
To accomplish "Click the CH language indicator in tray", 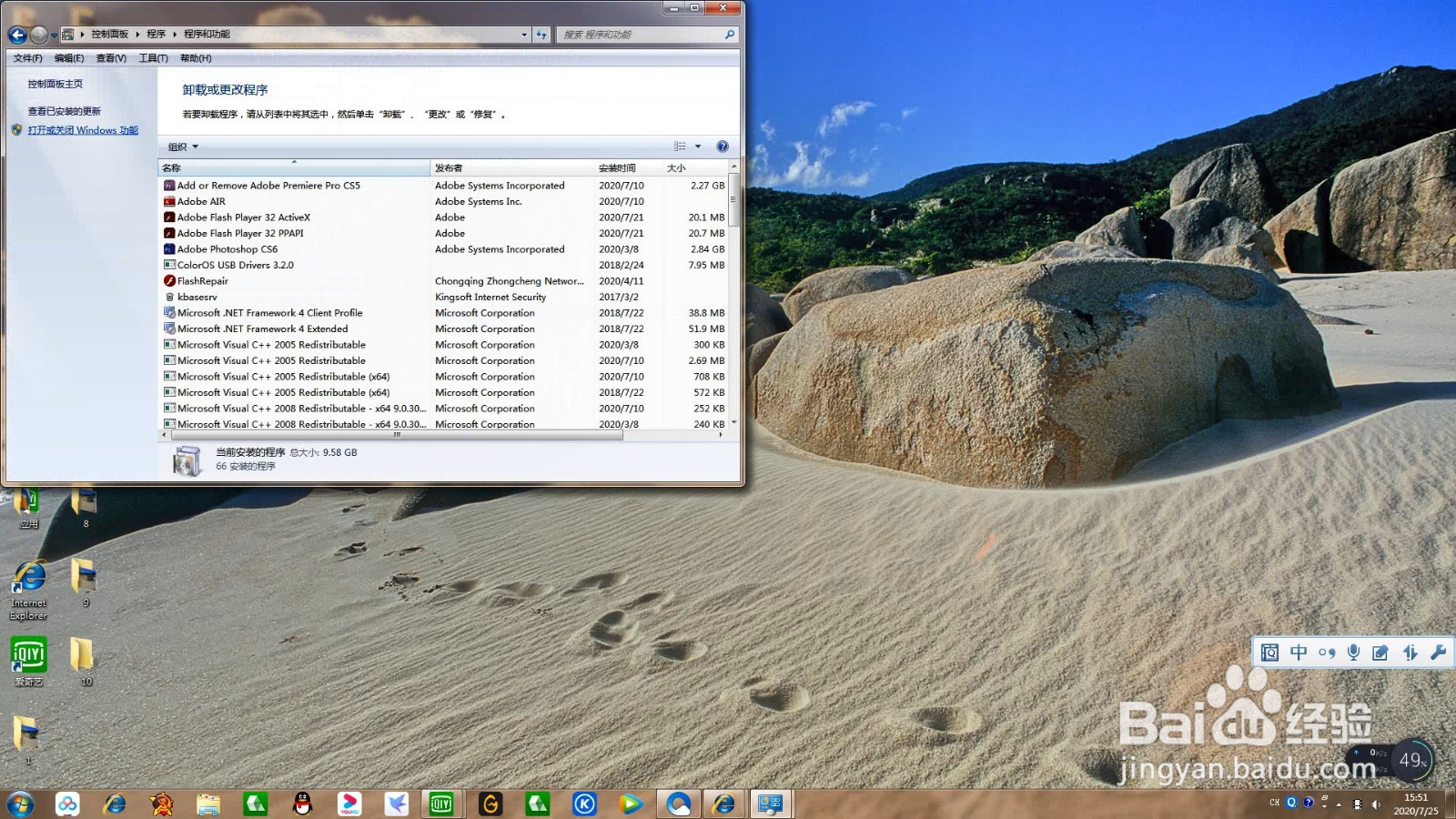I will [x=1274, y=803].
